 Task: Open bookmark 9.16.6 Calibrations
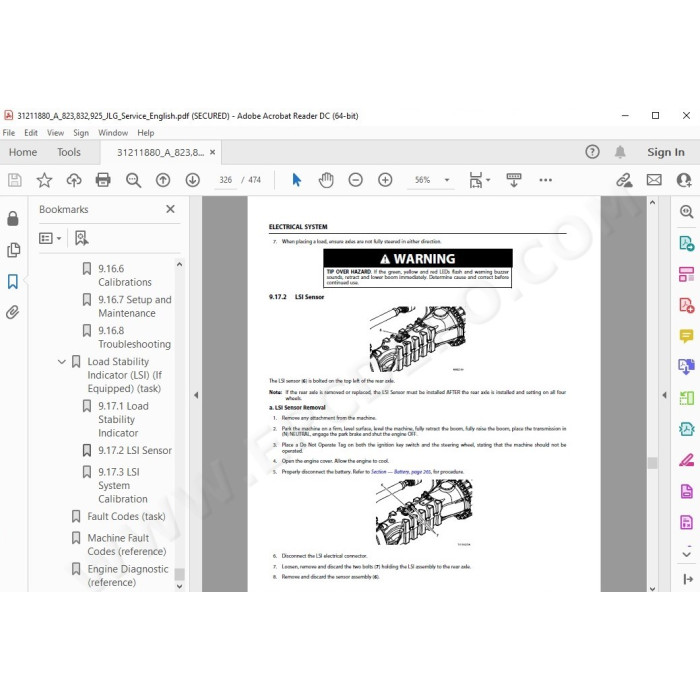click(125, 275)
